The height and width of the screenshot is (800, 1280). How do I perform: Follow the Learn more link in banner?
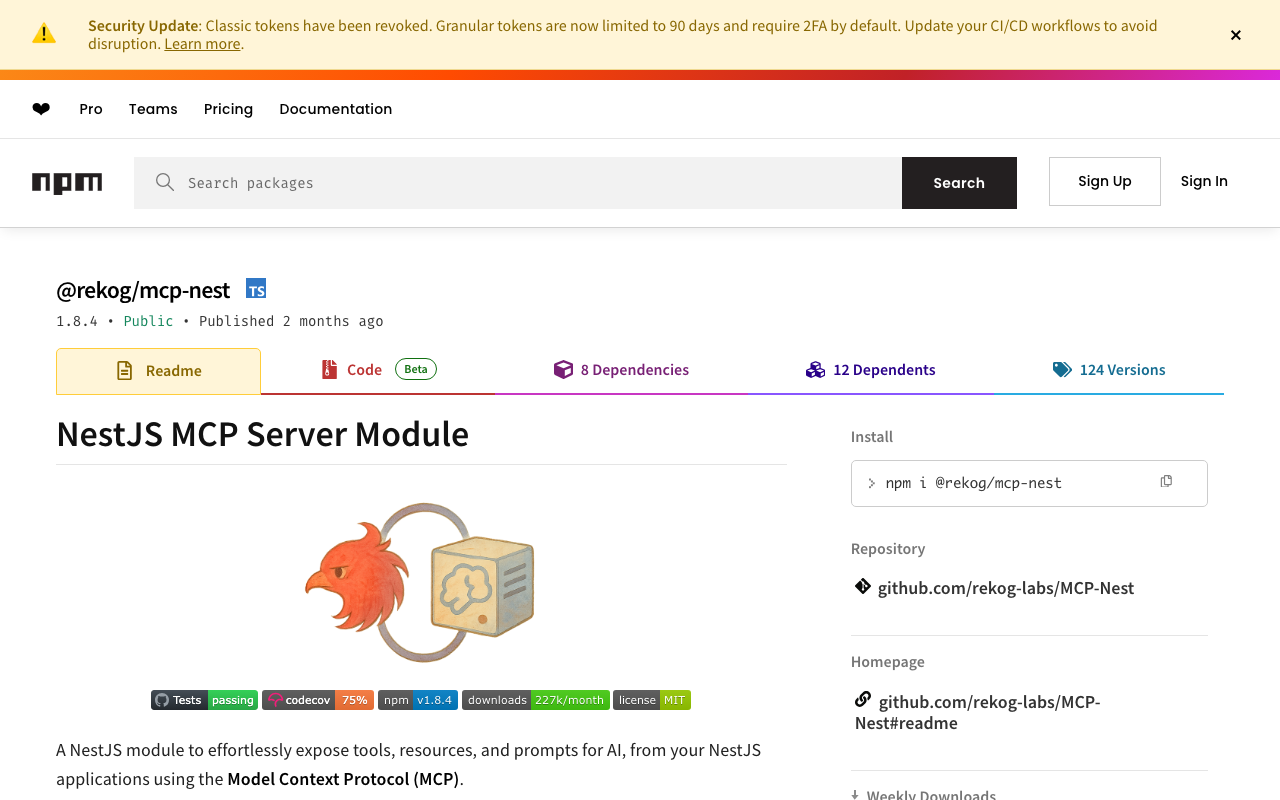pyautogui.click(x=202, y=44)
